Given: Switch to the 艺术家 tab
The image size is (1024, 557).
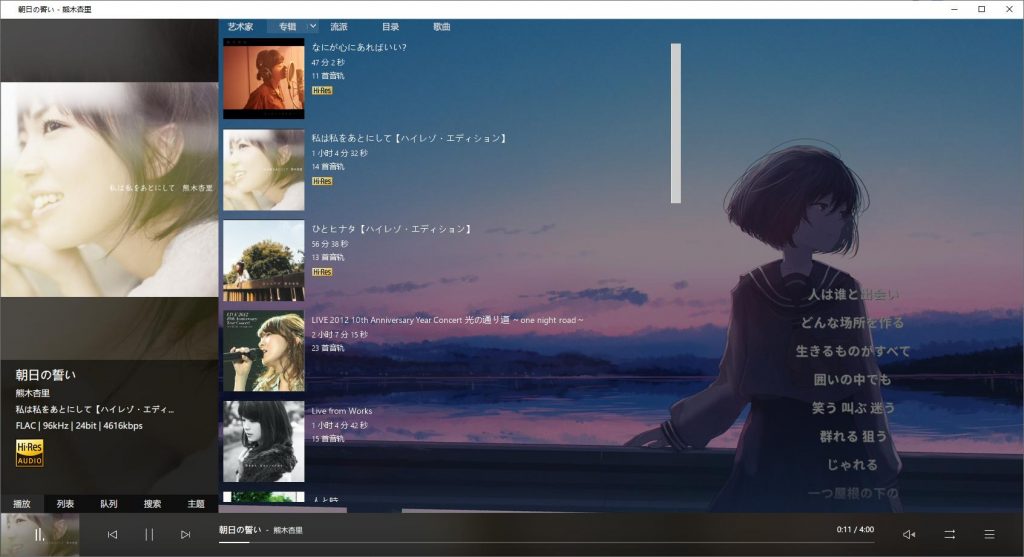Looking at the screenshot, I should pos(240,27).
